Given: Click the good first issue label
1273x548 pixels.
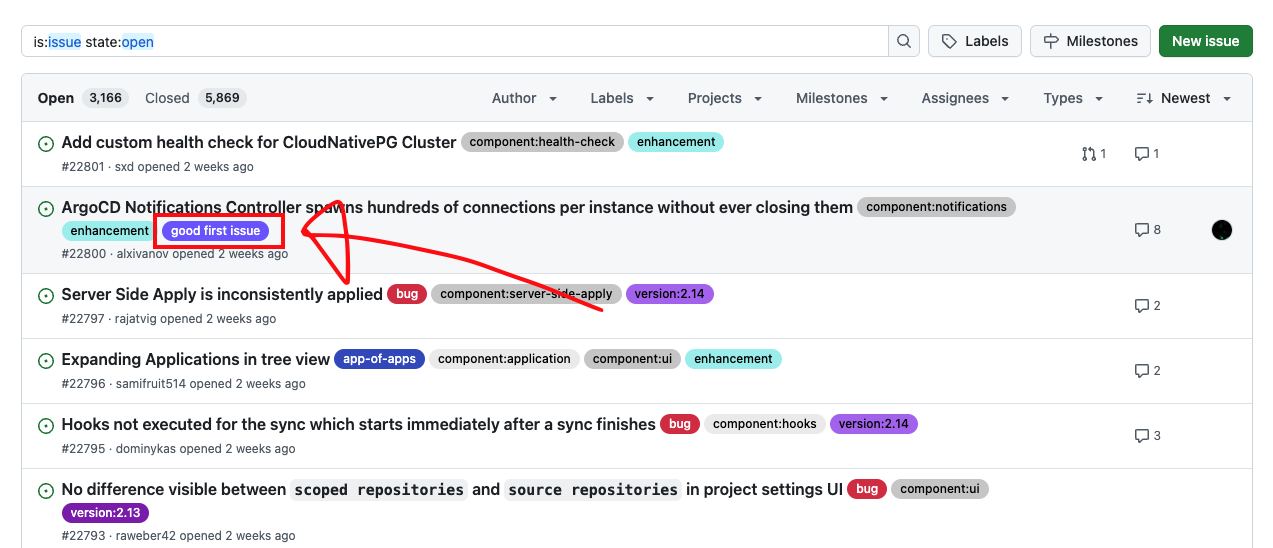Looking at the screenshot, I should pyautogui.click(x=215, y=231).
